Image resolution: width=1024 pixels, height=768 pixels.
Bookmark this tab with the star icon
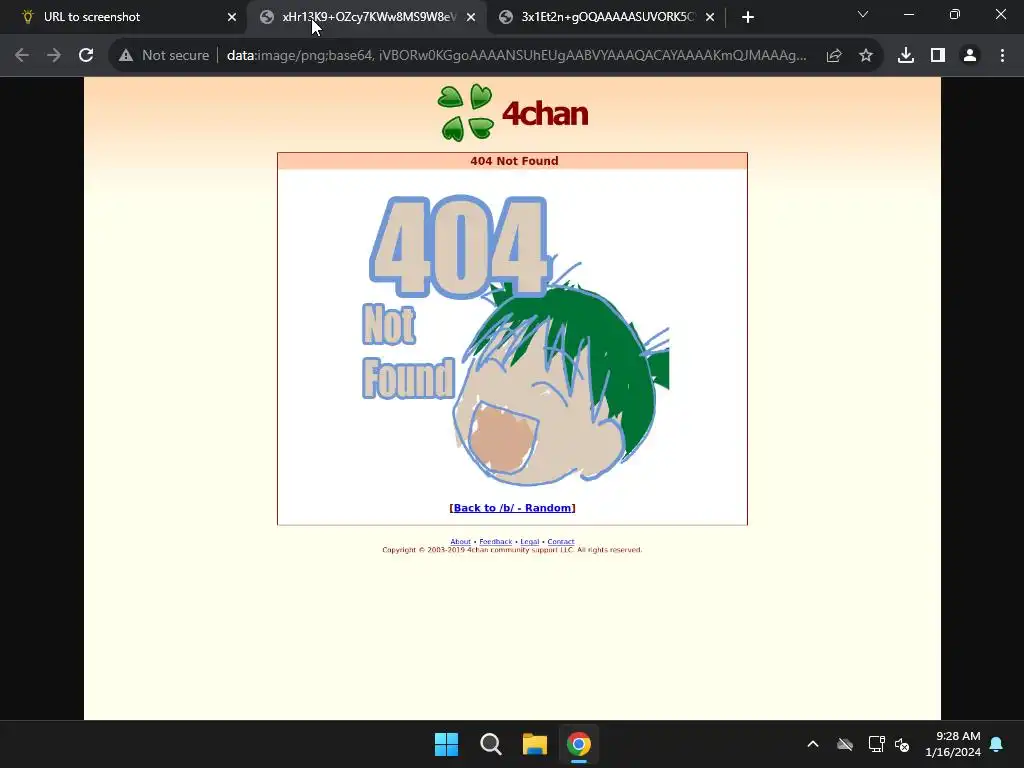tap(866, 56)
